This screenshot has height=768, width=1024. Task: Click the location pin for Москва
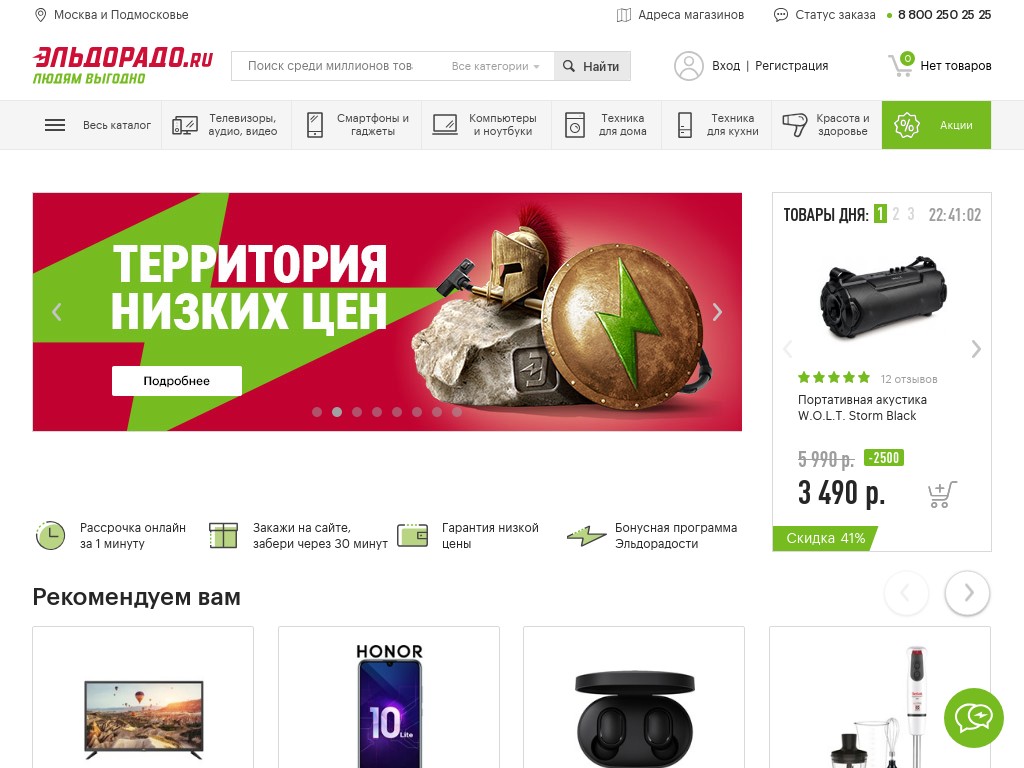click(x=40, y=15)
